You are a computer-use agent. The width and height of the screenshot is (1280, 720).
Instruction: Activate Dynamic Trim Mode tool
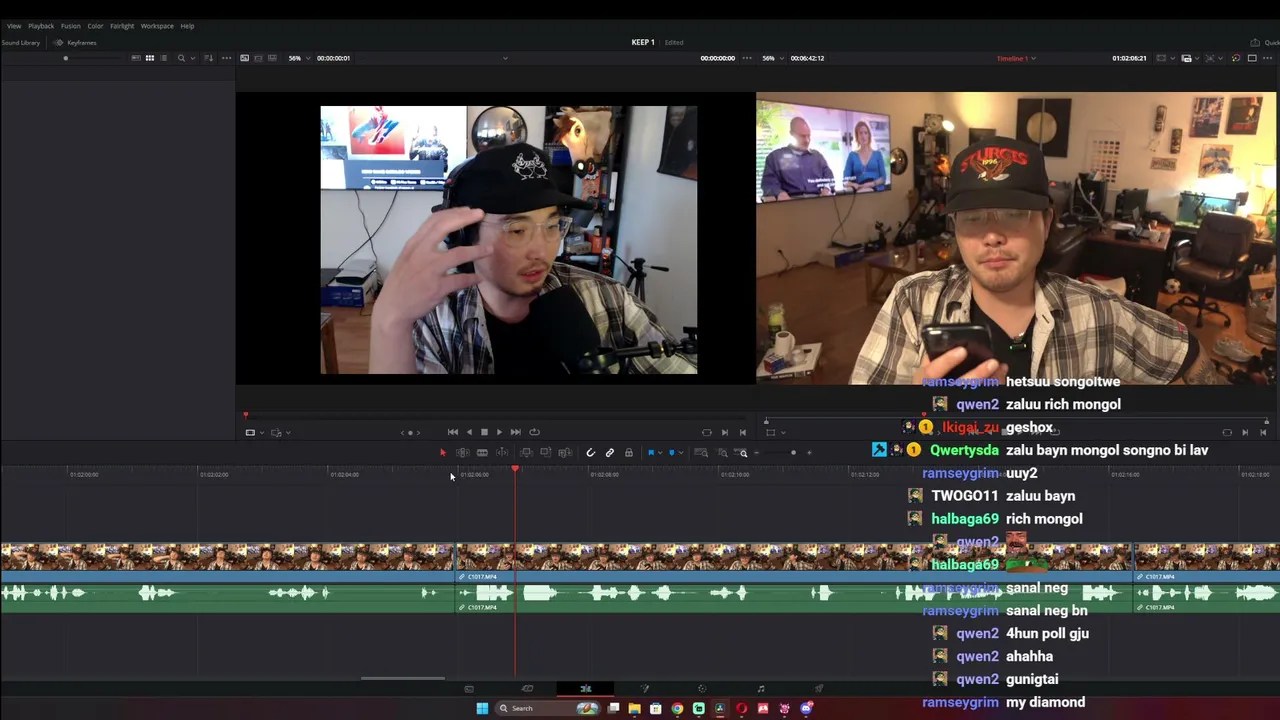click(x=482, y=453)
